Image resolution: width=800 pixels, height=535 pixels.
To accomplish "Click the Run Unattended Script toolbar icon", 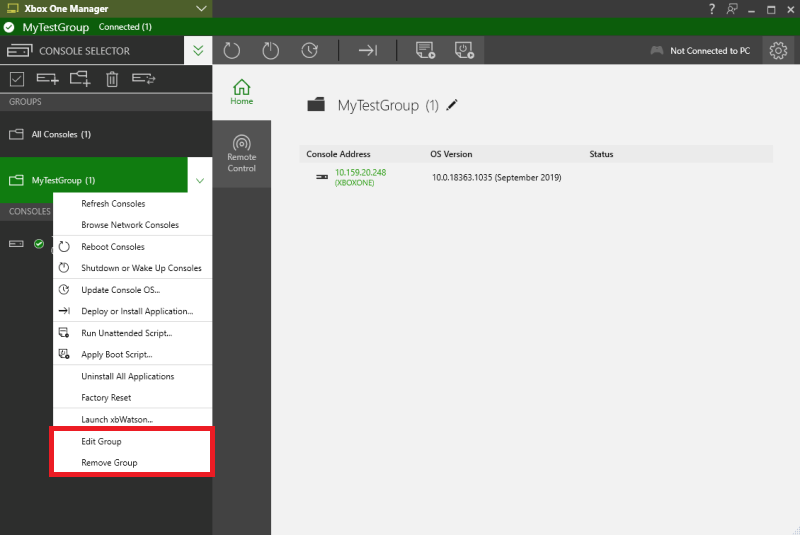I will [425, 50].
